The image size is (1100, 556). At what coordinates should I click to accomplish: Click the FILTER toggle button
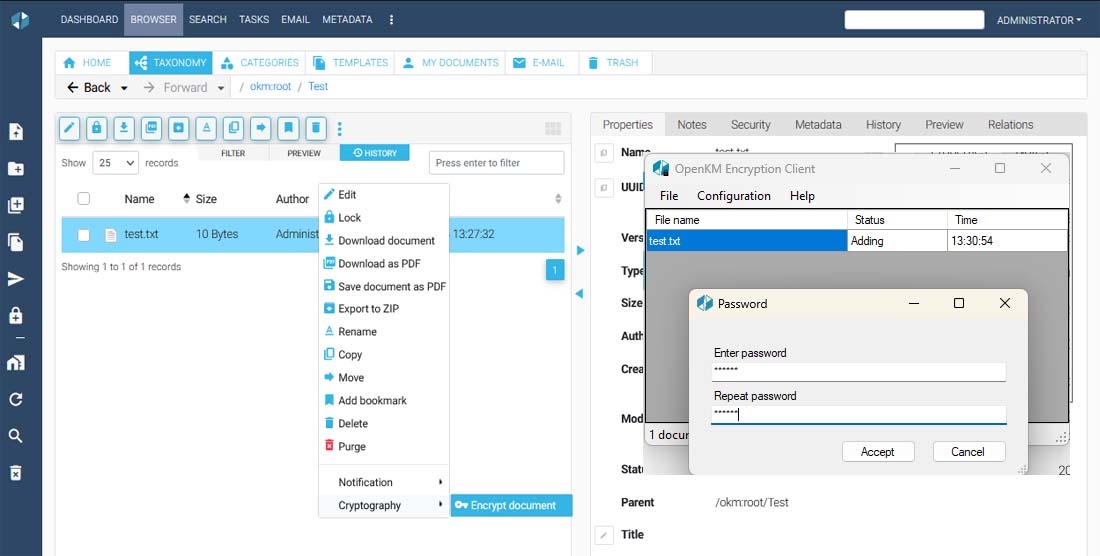click(x=233, y=153)
